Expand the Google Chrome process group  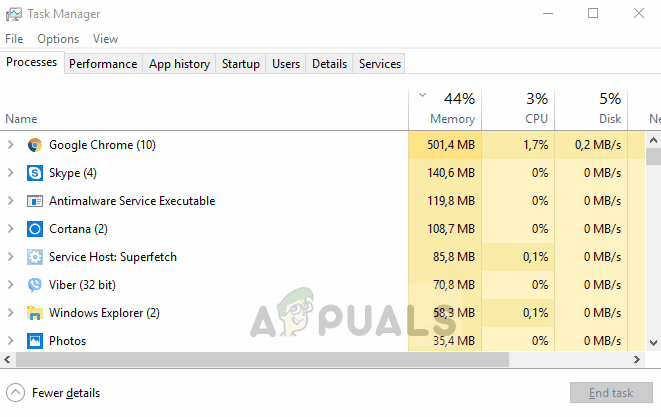tap(10, 145)
